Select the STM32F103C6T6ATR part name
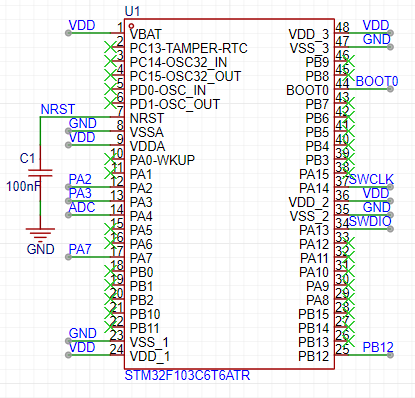This screenshot has height=398, width=415. tap(187, 376)
